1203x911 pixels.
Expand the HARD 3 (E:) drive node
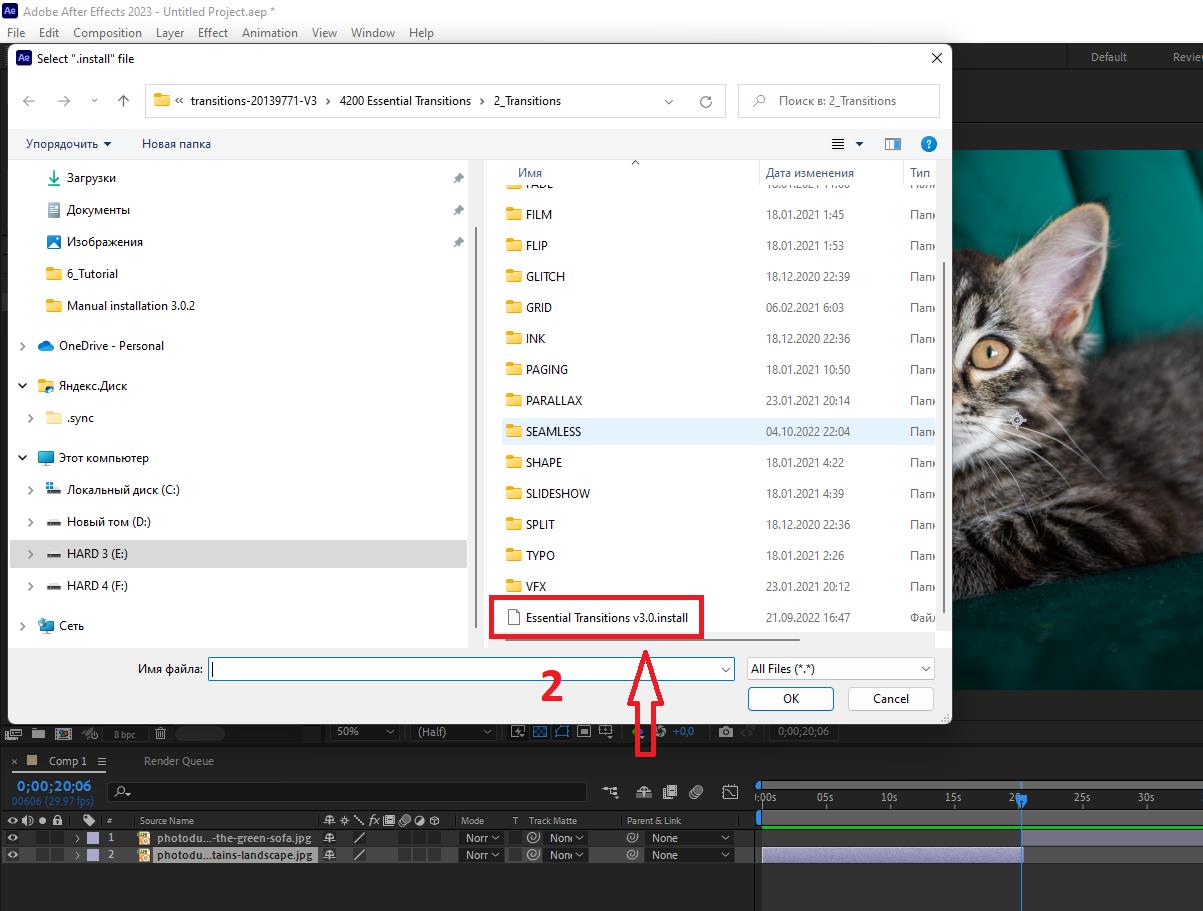(31, 554)
